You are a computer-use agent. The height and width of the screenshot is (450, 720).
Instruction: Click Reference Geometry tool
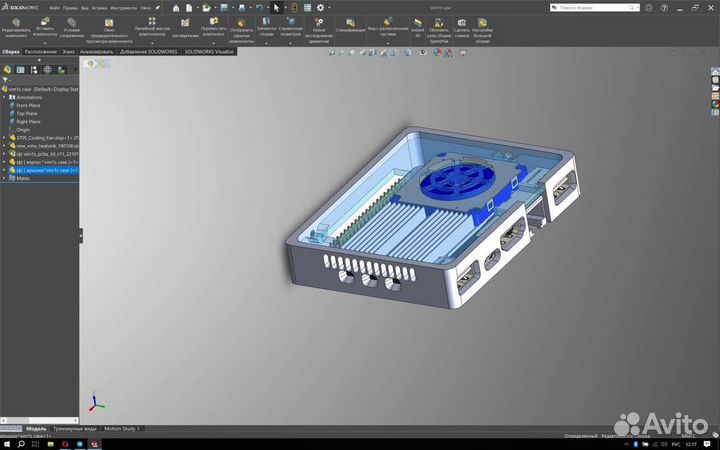[291, 27]
